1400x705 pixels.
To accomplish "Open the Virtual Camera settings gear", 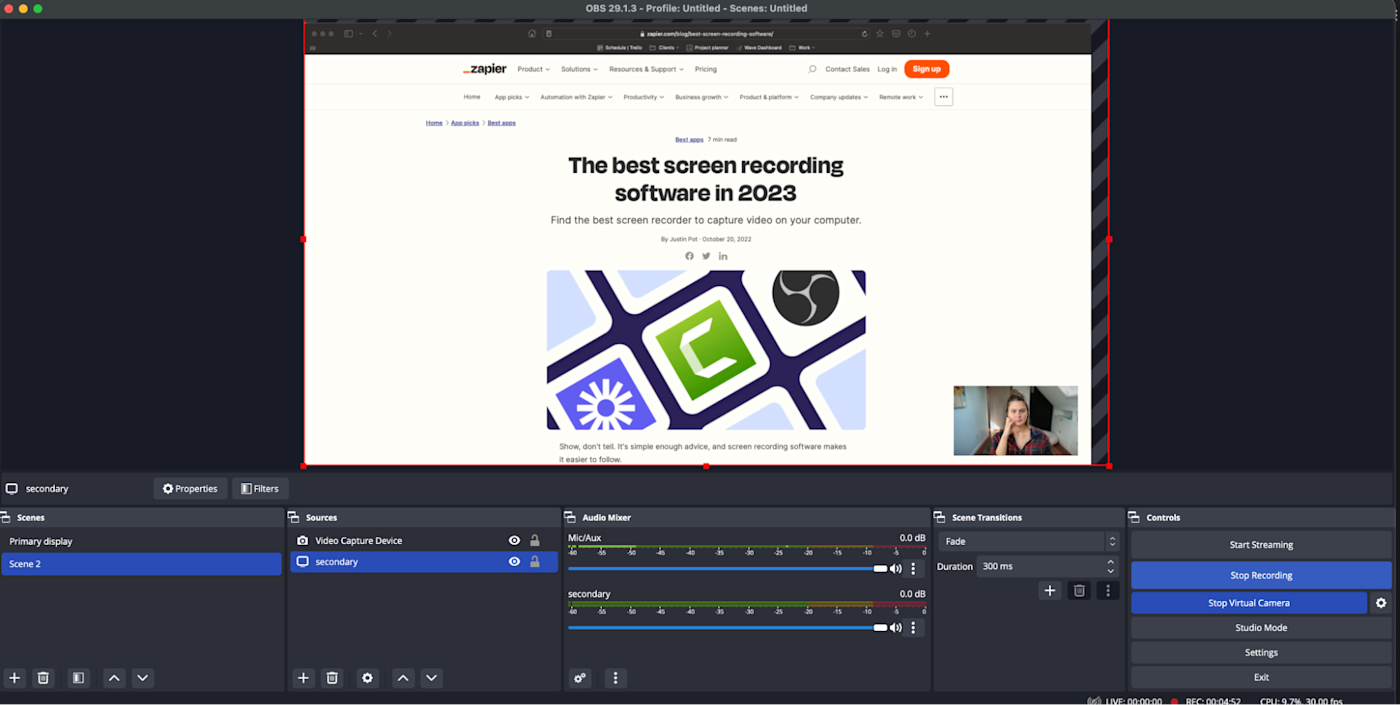I will pos(1381,603).
